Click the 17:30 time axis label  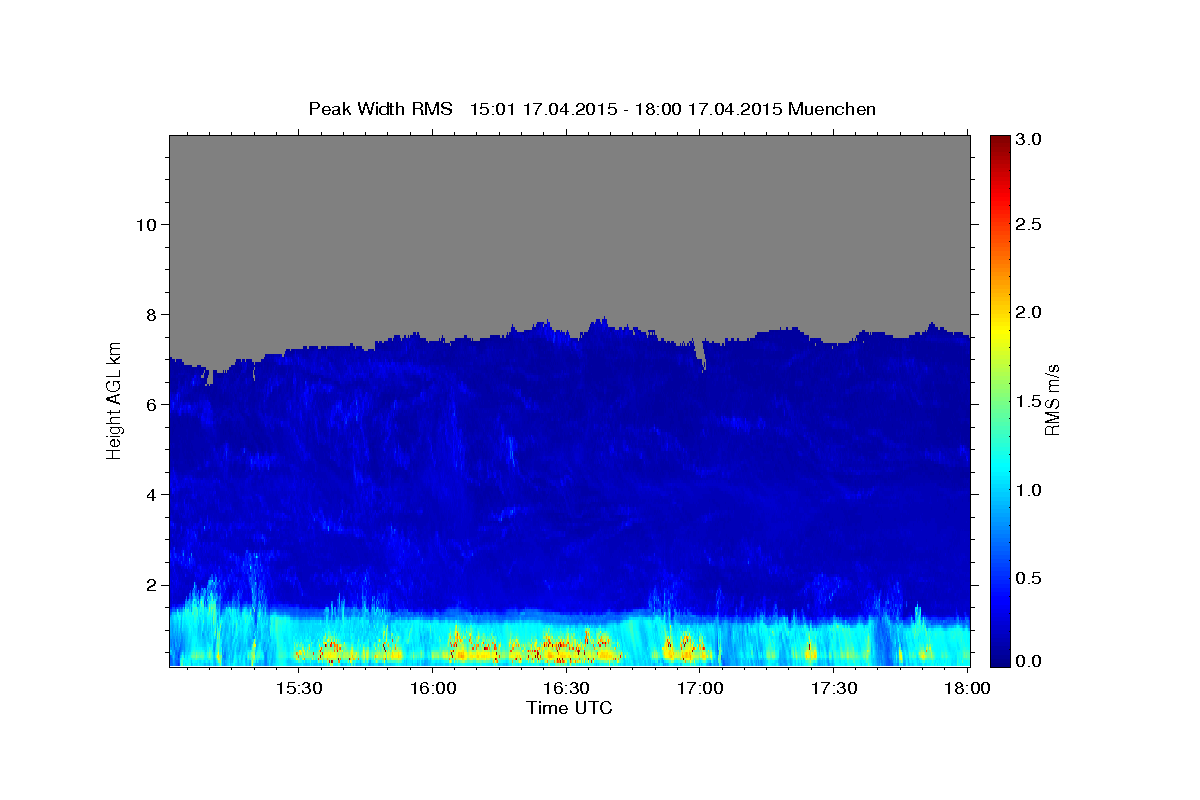click(834, 689)
